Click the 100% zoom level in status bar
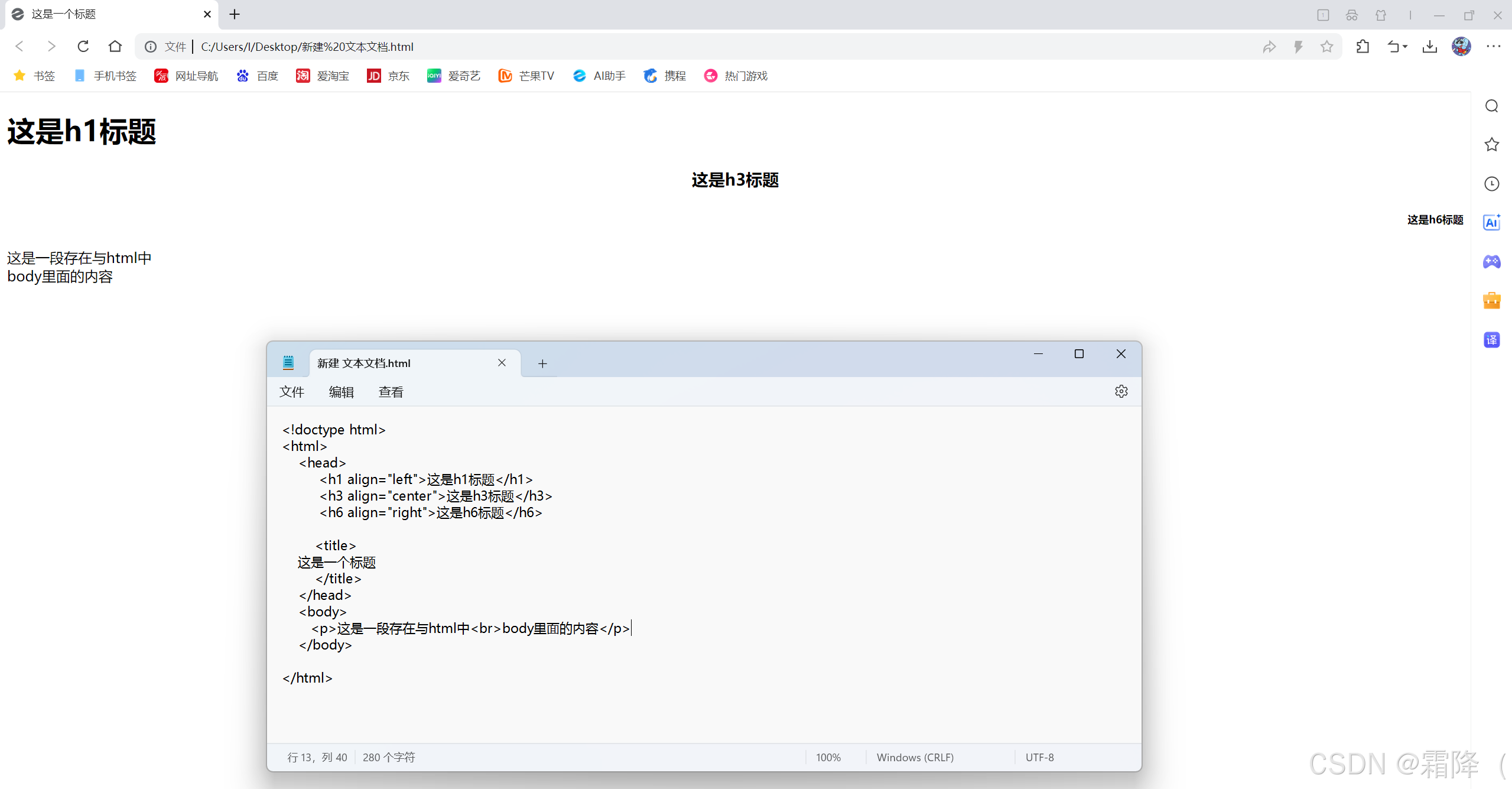The image size is (1512, 789). (x=828, y=757)
